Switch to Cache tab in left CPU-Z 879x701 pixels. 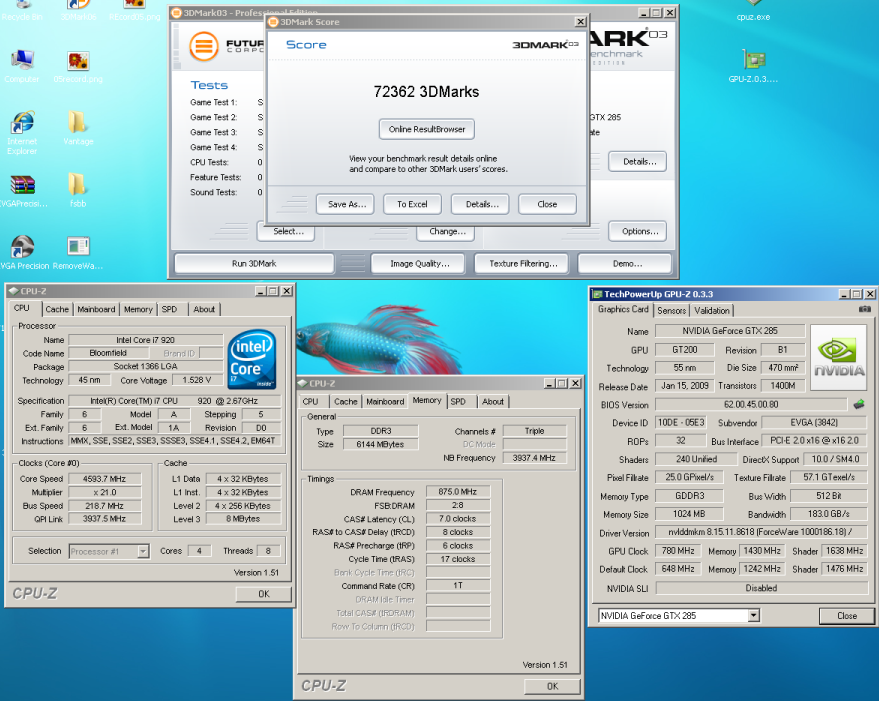57,309
